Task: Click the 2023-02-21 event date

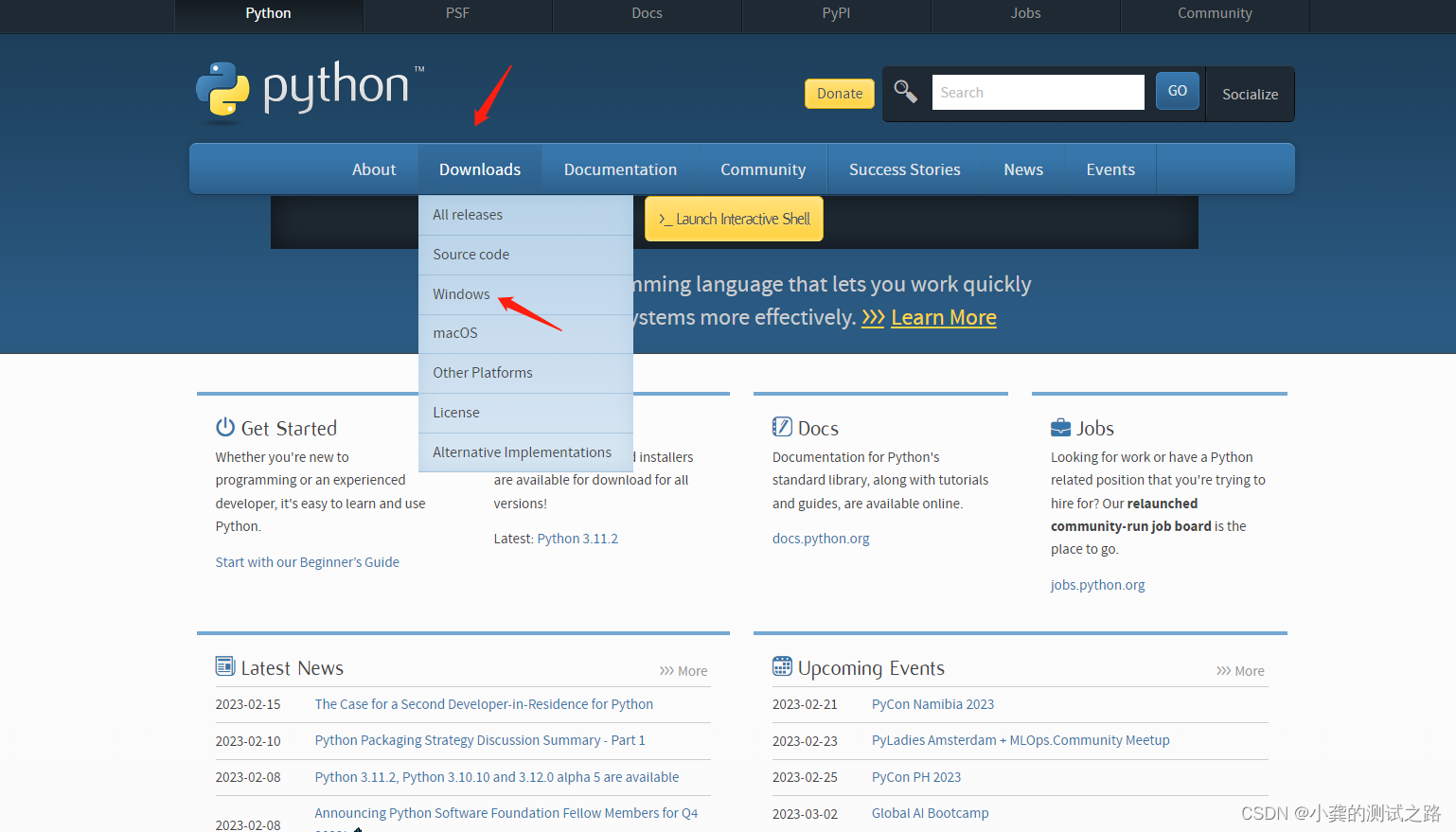Action: click(x=805, y=704)
